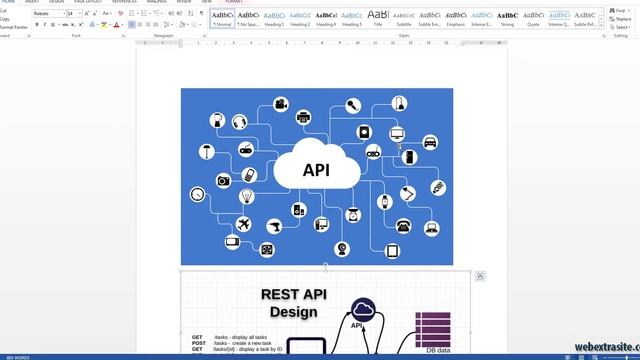This screenshot has width=640, height=360.
Task: Toggle Show paragraph marks pilcrow
Action: click(202, 13)
